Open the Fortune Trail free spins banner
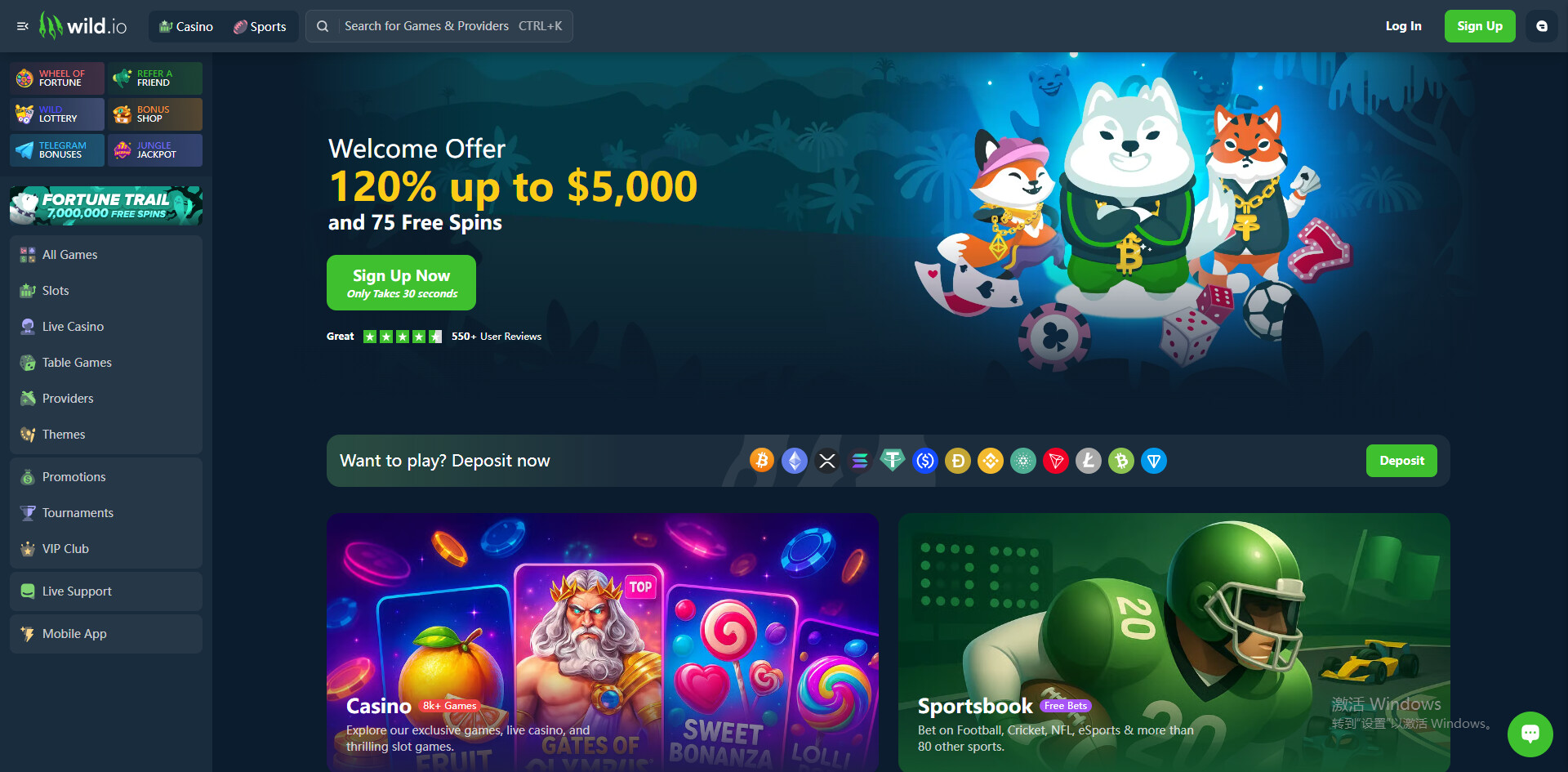Image resolution: width=1568 pixels, height=772 pixels. [x=106, y=206]
